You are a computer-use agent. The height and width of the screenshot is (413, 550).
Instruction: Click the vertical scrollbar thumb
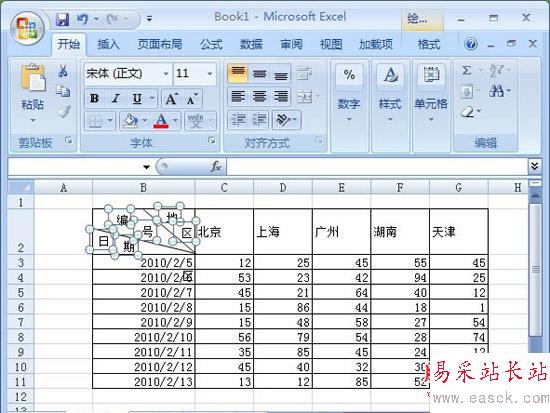535,270
